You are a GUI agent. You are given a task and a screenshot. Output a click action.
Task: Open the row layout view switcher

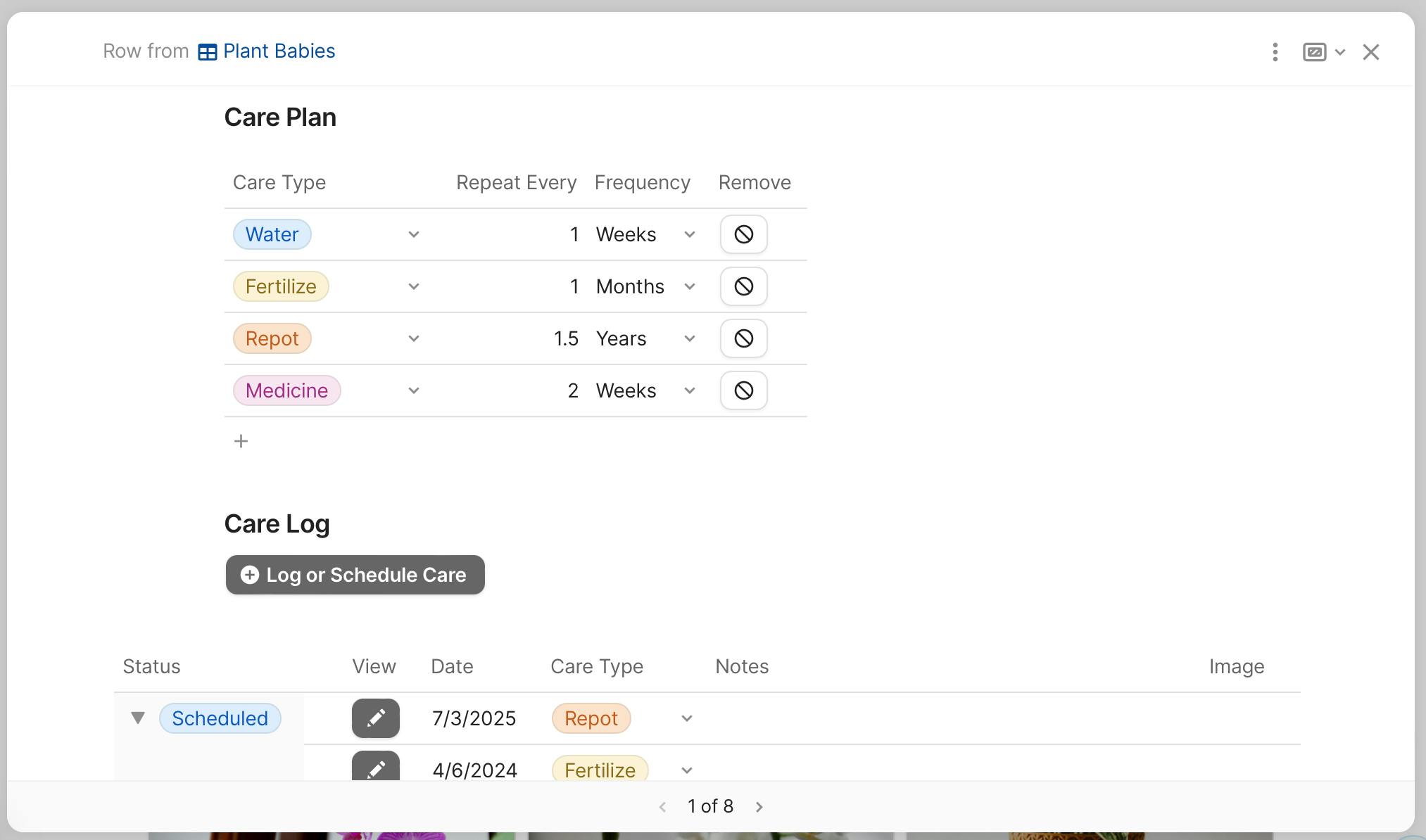tap(1323, 52)
